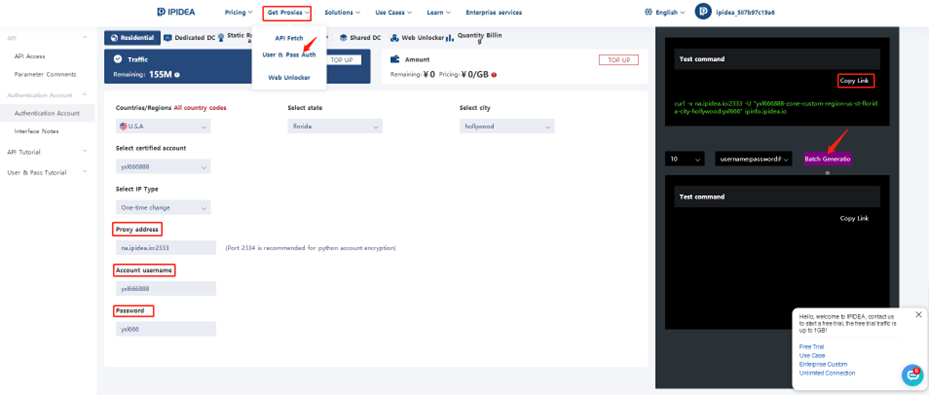Click the Unlimited Connection link
This screenshot has height=395, width=929.
tap(827, 374)
